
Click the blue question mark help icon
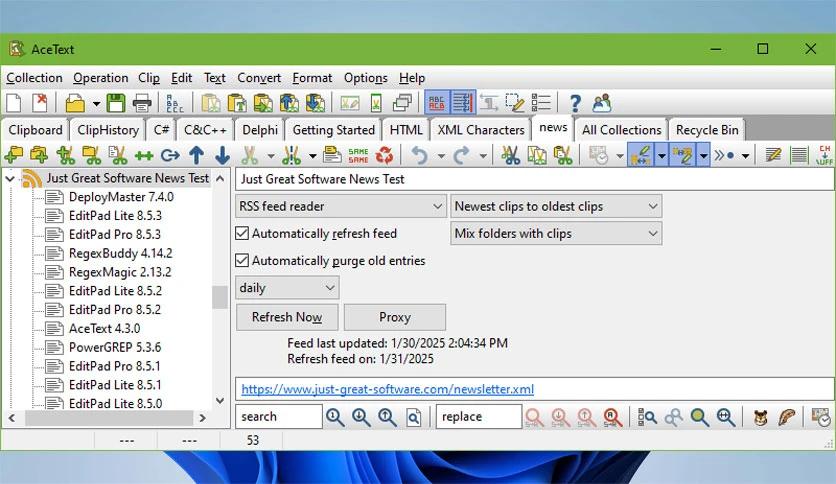pyautogui.click(x=575, y=103)
